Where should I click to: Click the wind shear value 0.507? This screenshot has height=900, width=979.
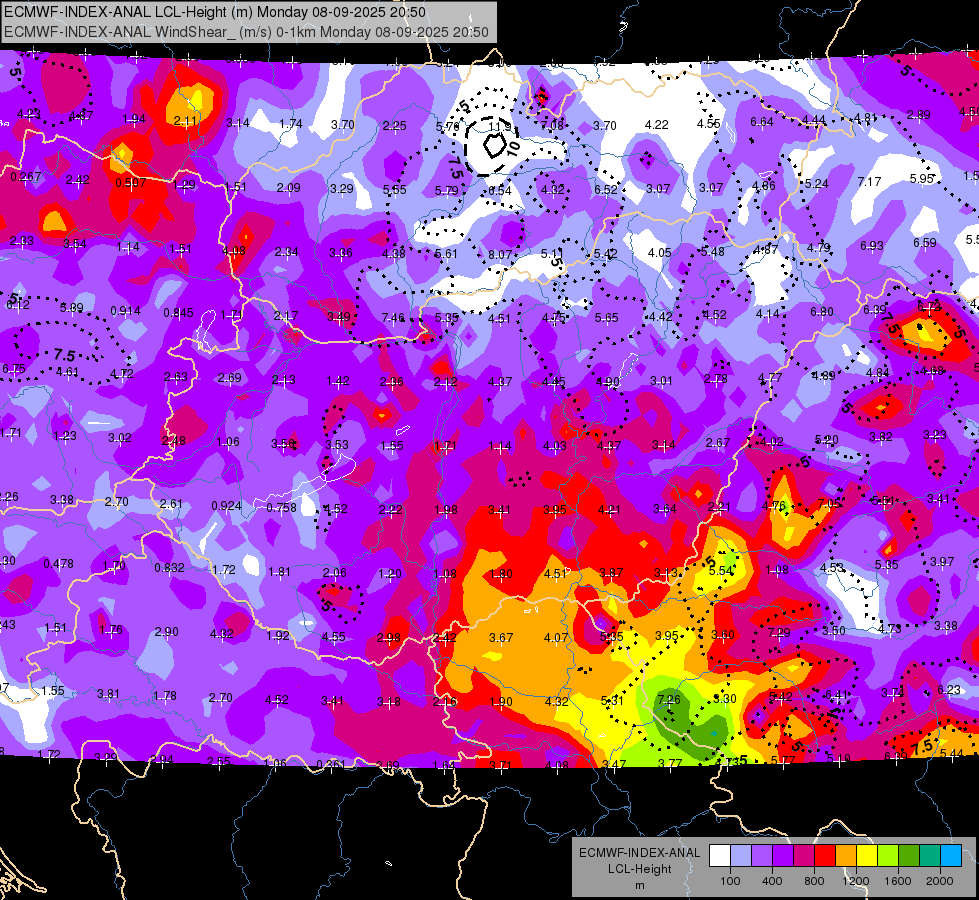(x=130, y=182)
